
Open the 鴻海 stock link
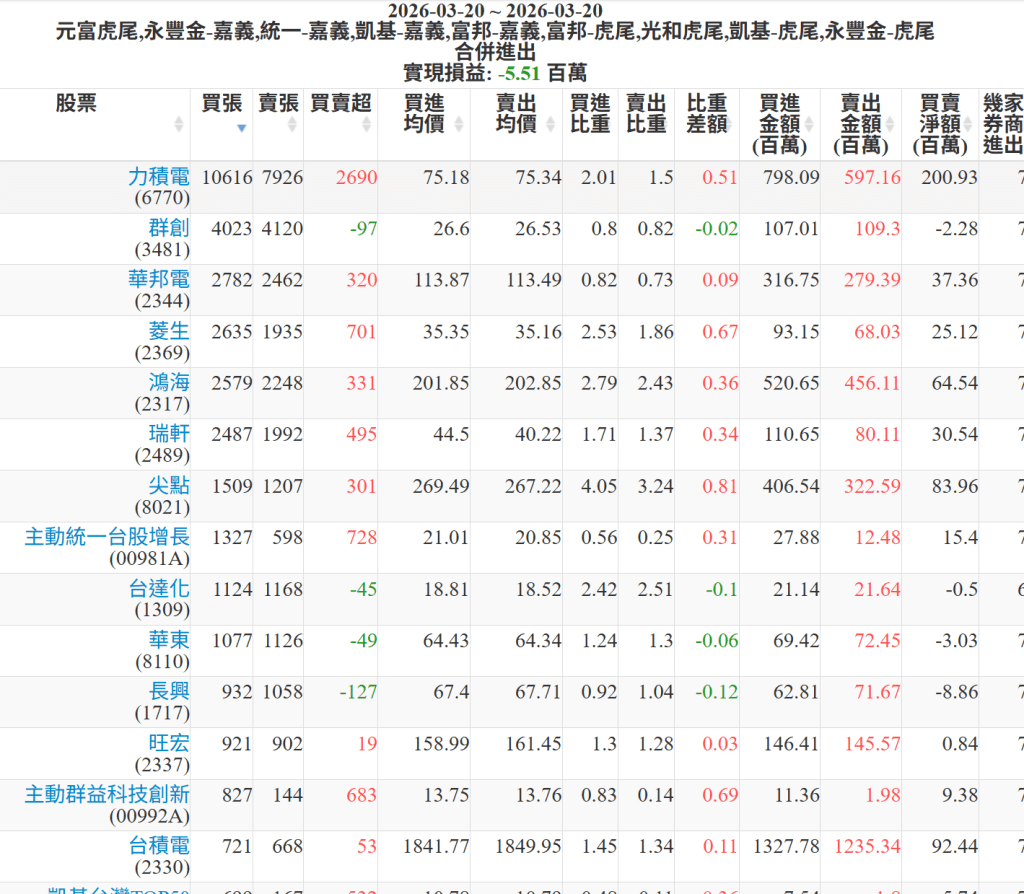[x=168, y=383]
